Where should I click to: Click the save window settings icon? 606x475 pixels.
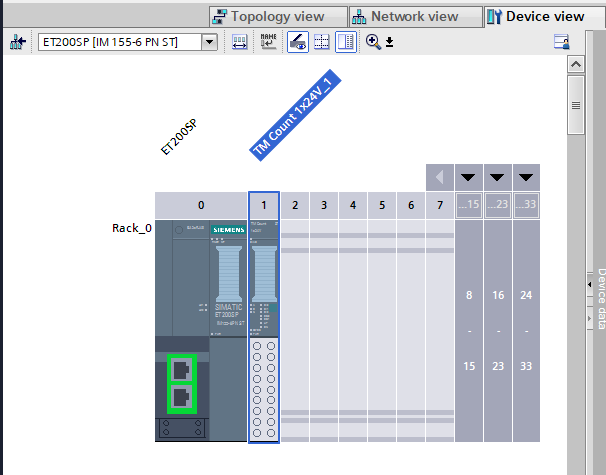click(x=561, y=42)
